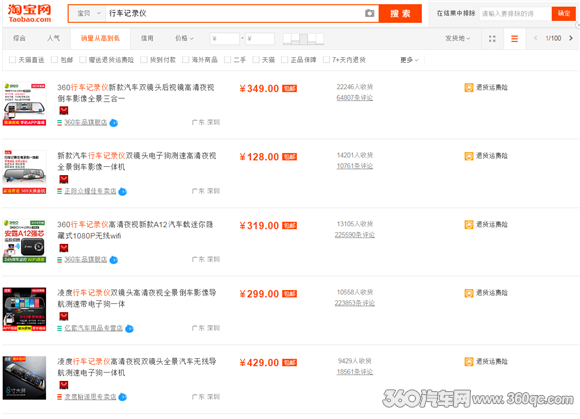Open thumbnail of ¥128.00 dash cam
The image size is (580, 419).
click(x=24, y=172)
